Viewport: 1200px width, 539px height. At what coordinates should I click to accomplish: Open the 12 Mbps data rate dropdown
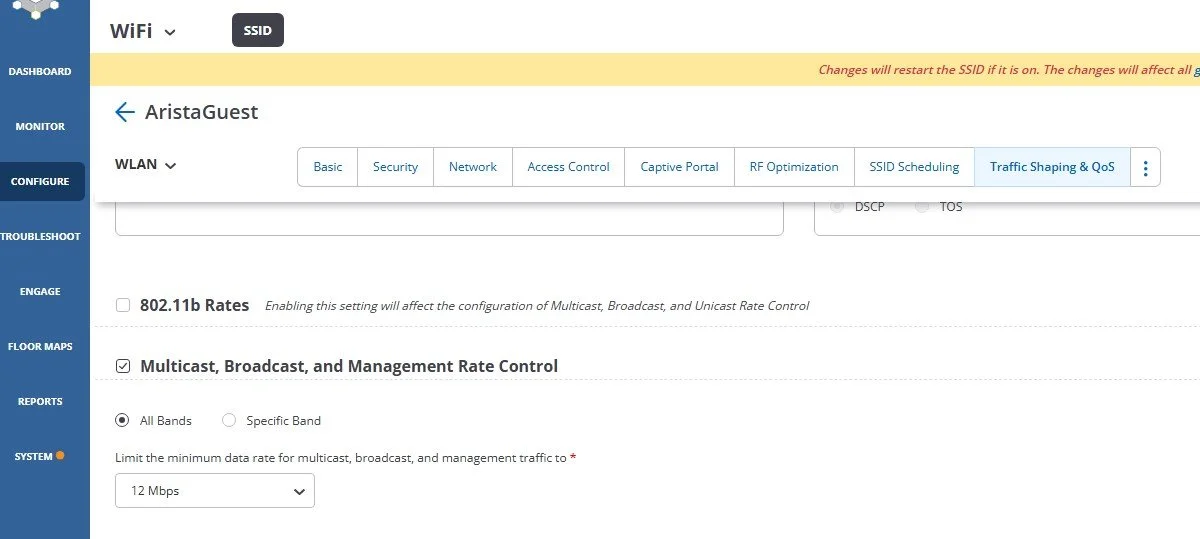coord(215,491)
